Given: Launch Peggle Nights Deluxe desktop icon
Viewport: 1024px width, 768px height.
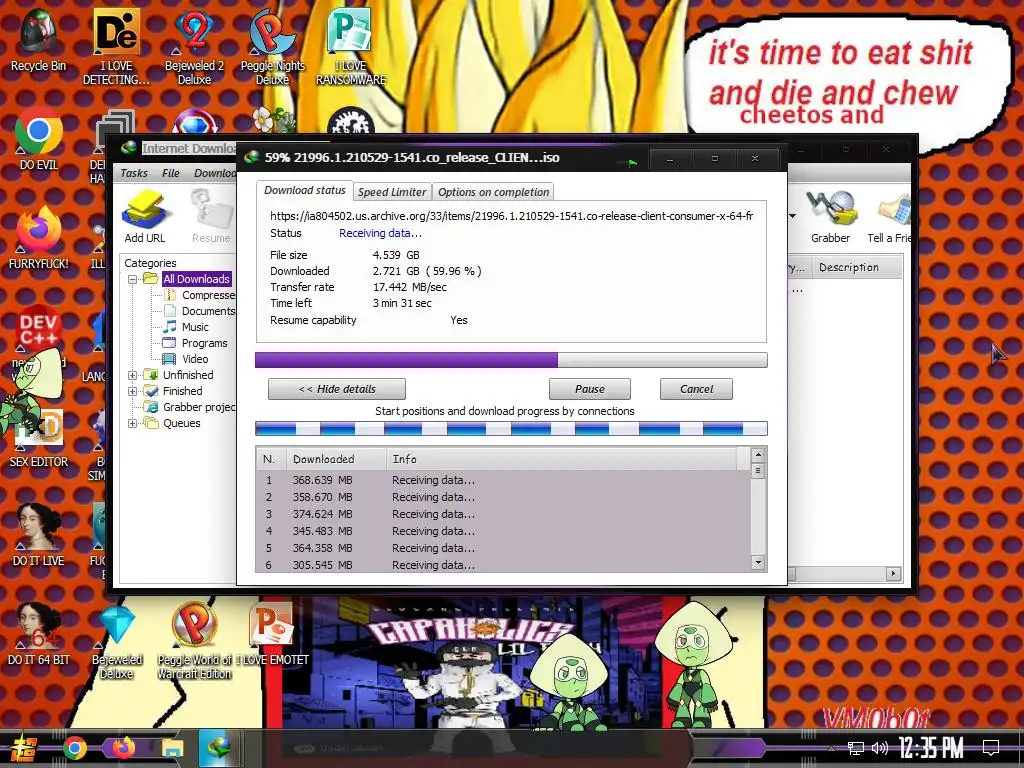Looking at the screenshot, I should click(x=272, y=46).
